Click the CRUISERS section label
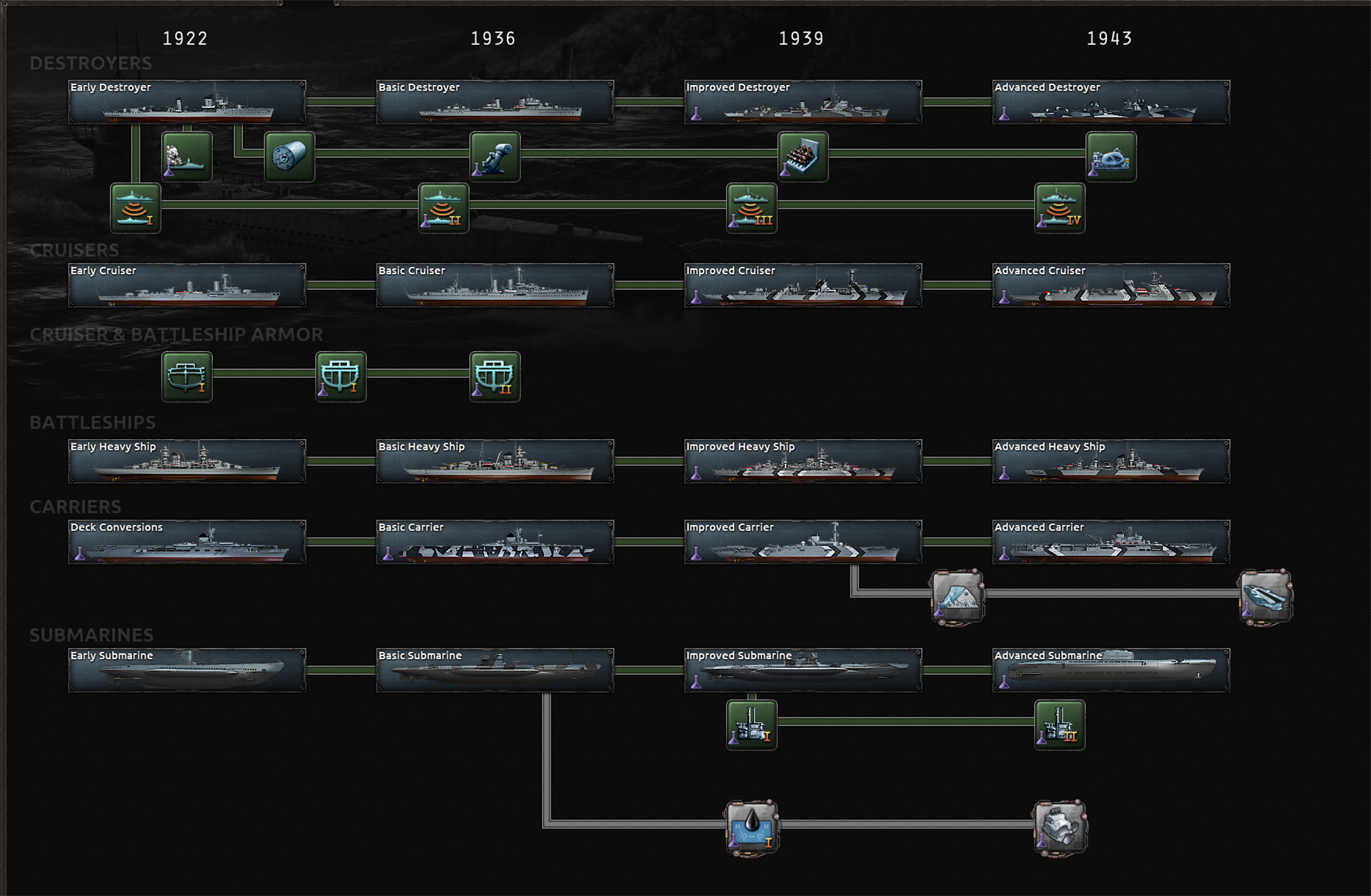Viewport: 1371px width, 896px height. [74, 251]
